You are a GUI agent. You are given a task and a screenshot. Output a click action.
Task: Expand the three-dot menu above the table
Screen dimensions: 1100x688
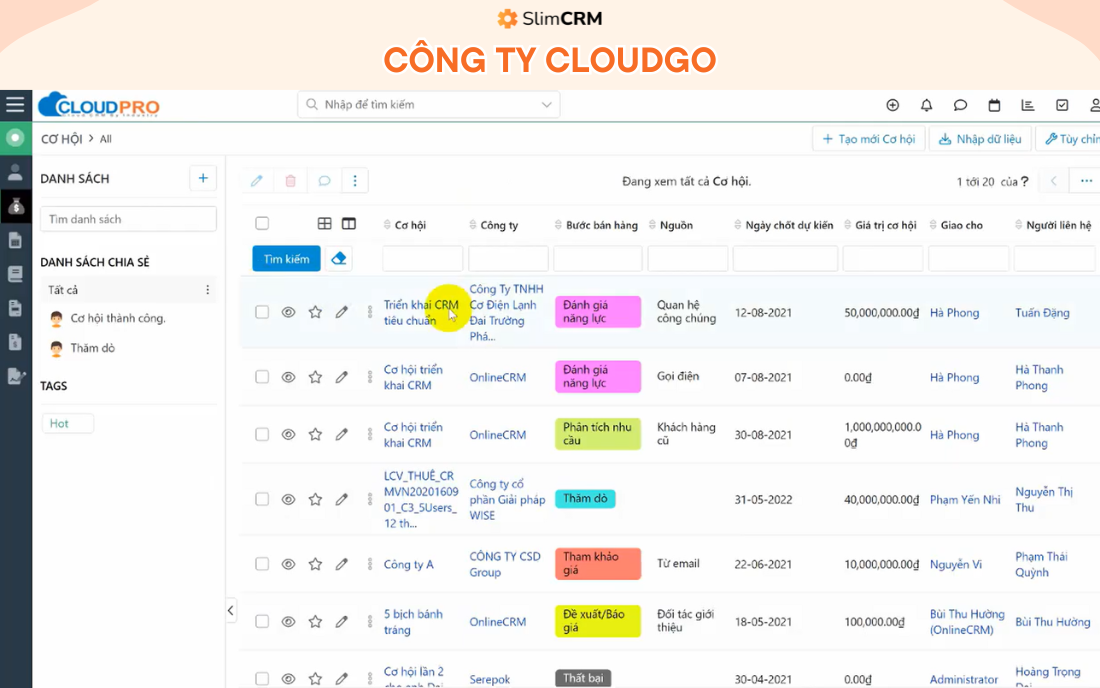click(x=355, y=180)
